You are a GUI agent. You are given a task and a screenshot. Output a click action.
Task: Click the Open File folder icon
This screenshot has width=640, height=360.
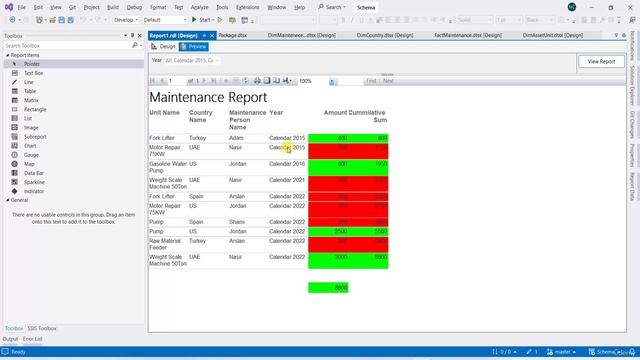(x=52, y=20)
